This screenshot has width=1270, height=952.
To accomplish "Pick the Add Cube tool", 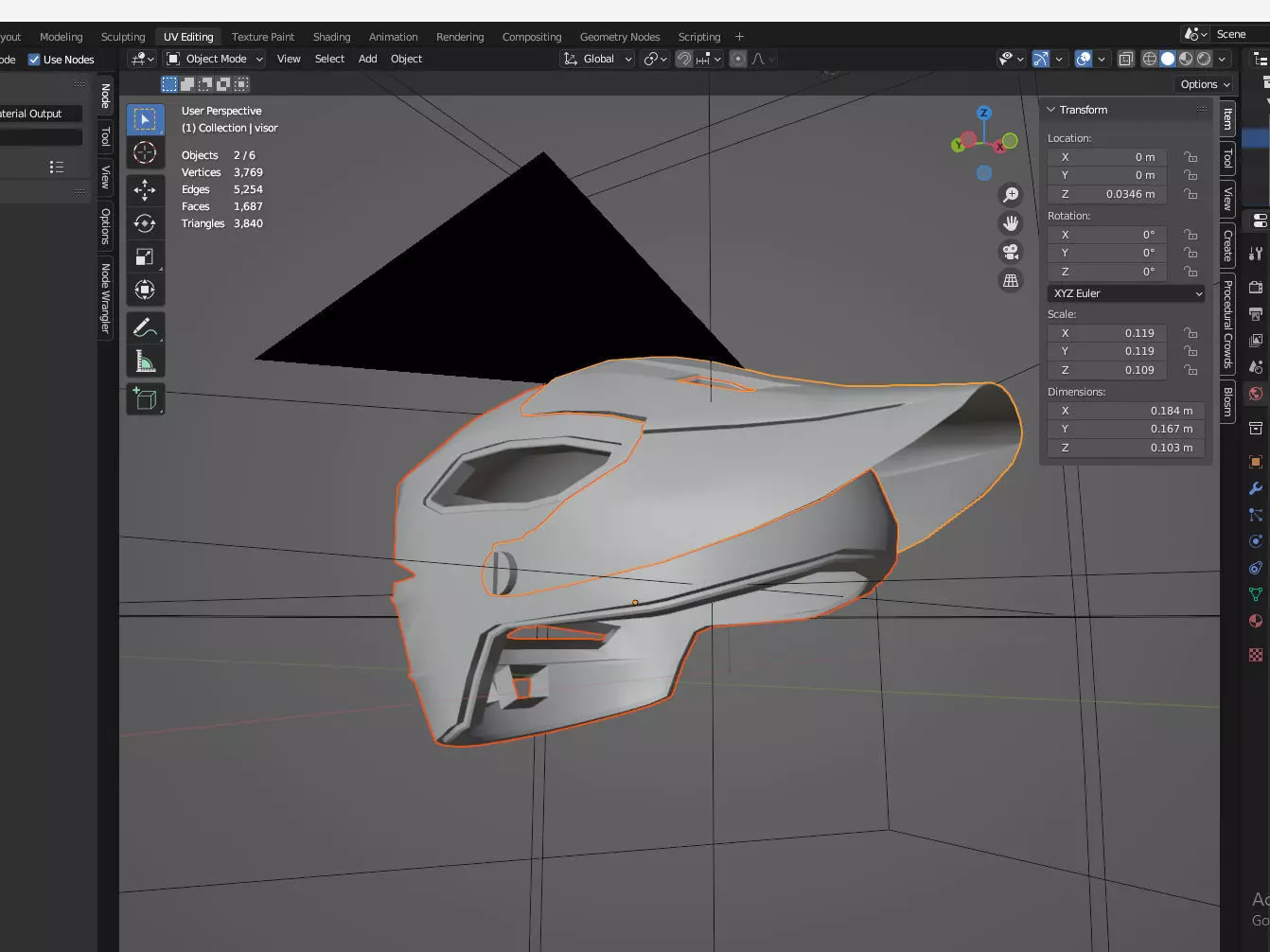I will (x=145, y=399).
